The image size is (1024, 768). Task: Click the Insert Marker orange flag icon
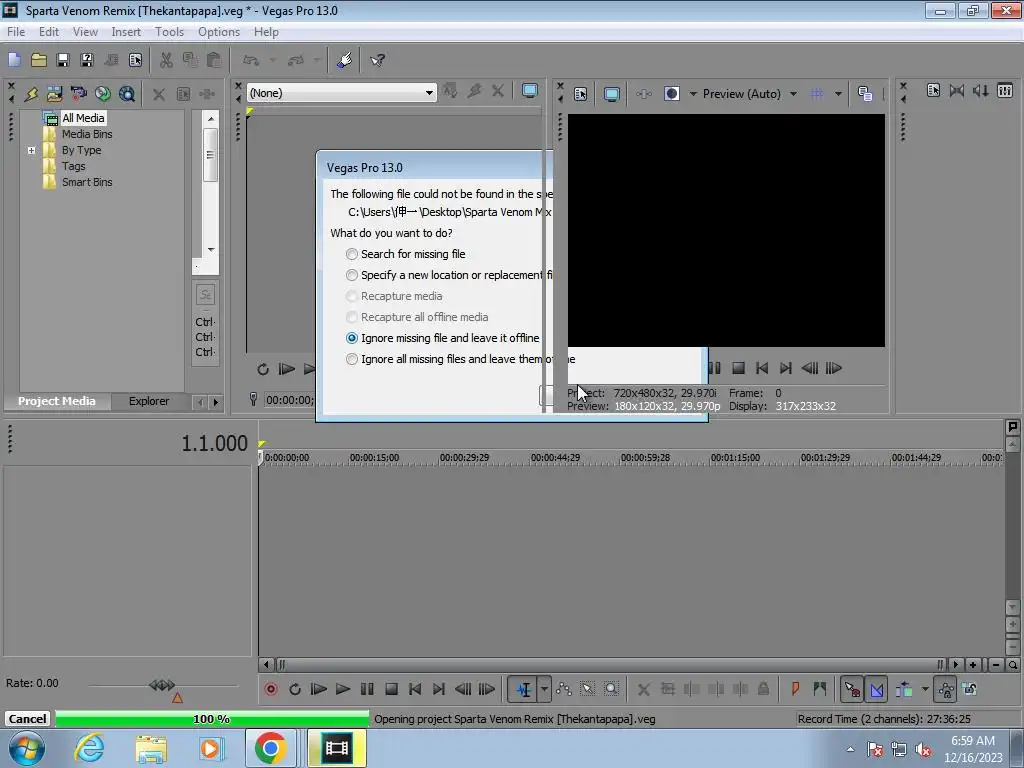pos(795,689)
